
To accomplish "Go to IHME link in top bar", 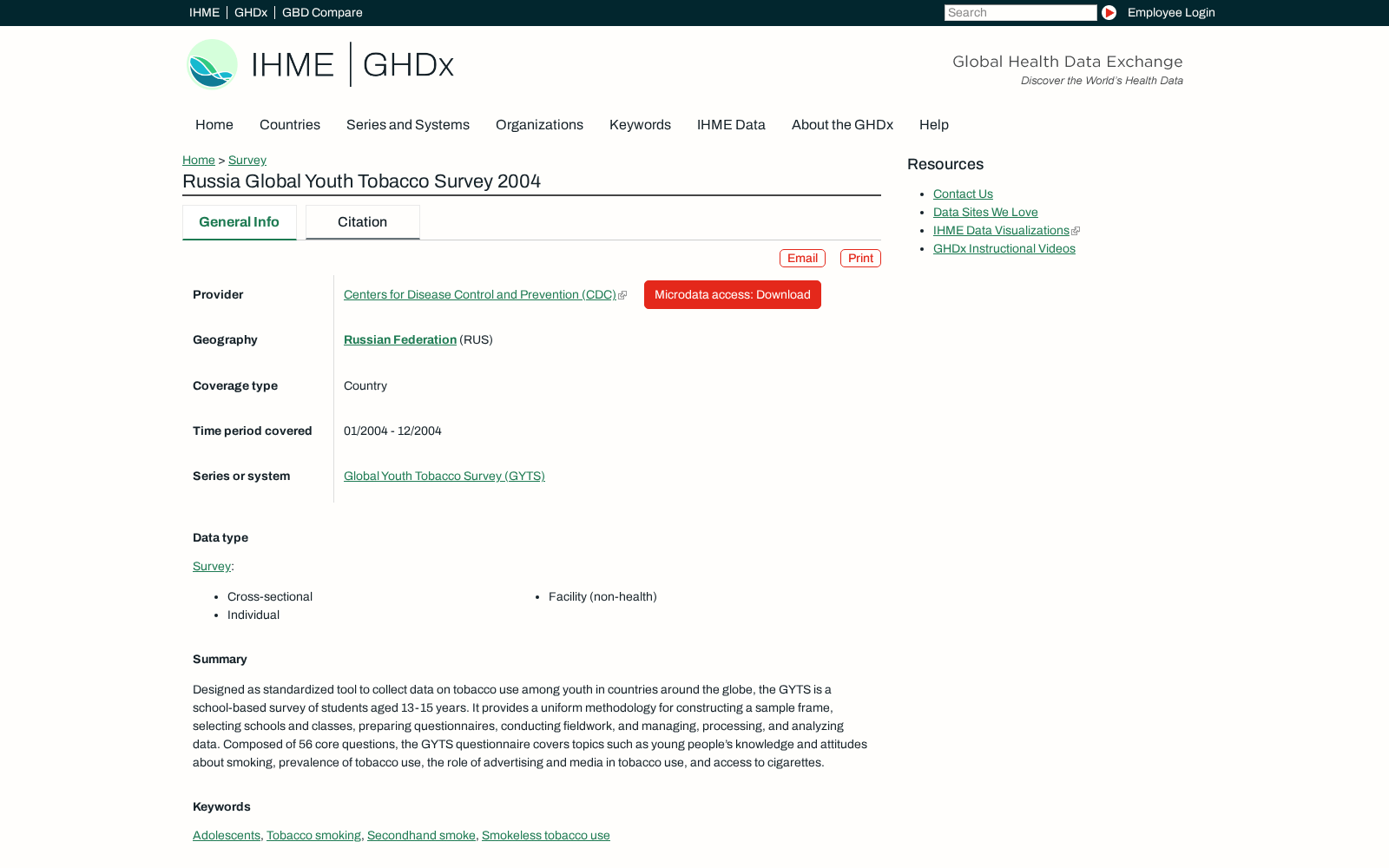I will pos(205,13).
